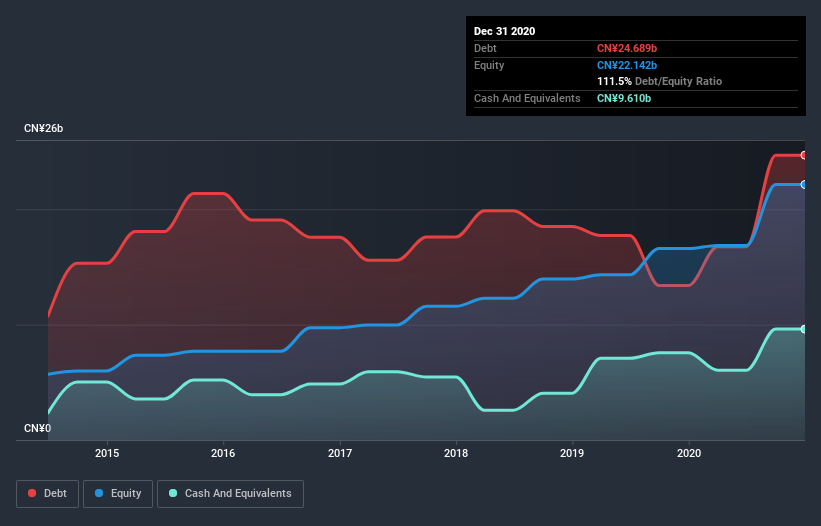Click the CN¥26b axis label
Viewport: 821px width, 526px height.
[x=43, y=128]
